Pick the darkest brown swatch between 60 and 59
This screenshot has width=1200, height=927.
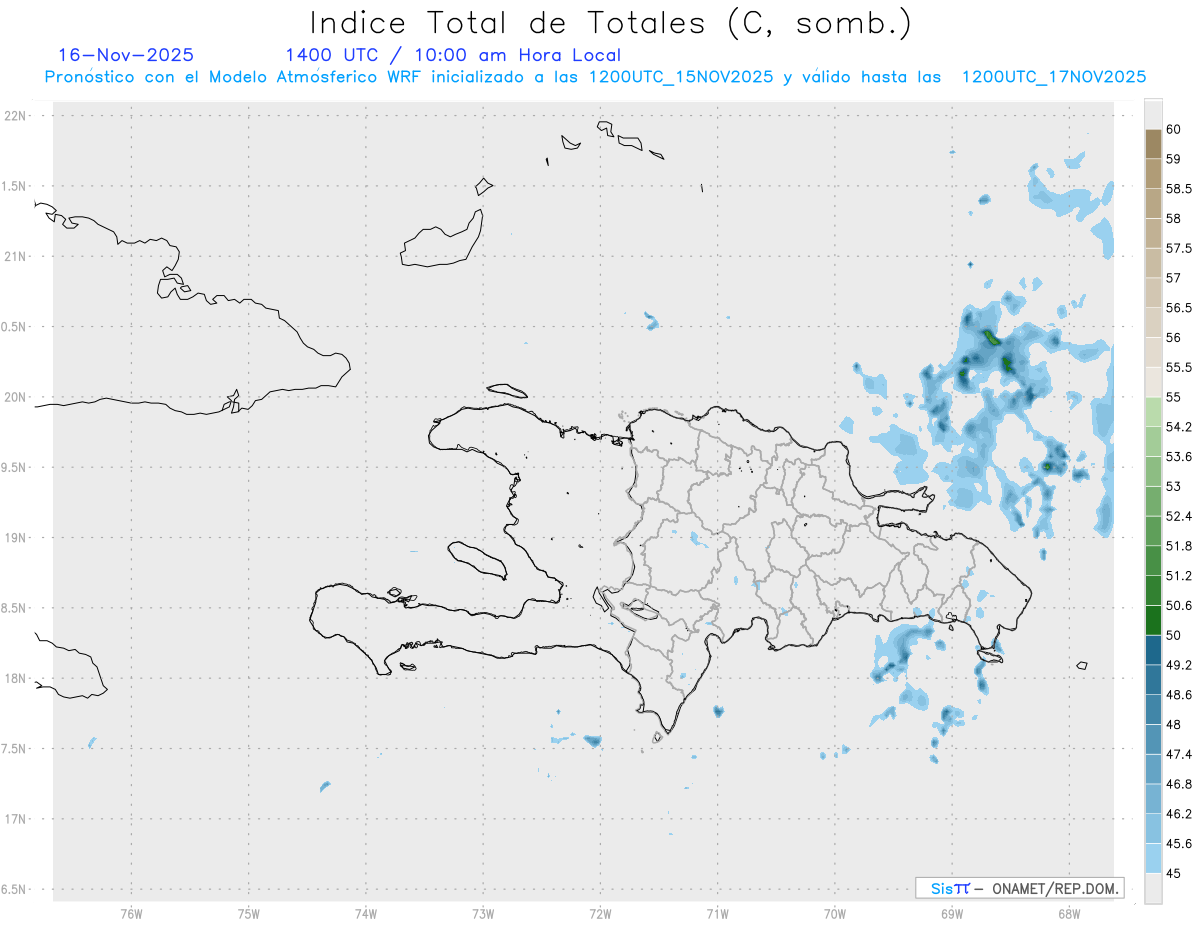pyautogui.click(x=1153, y=144)
